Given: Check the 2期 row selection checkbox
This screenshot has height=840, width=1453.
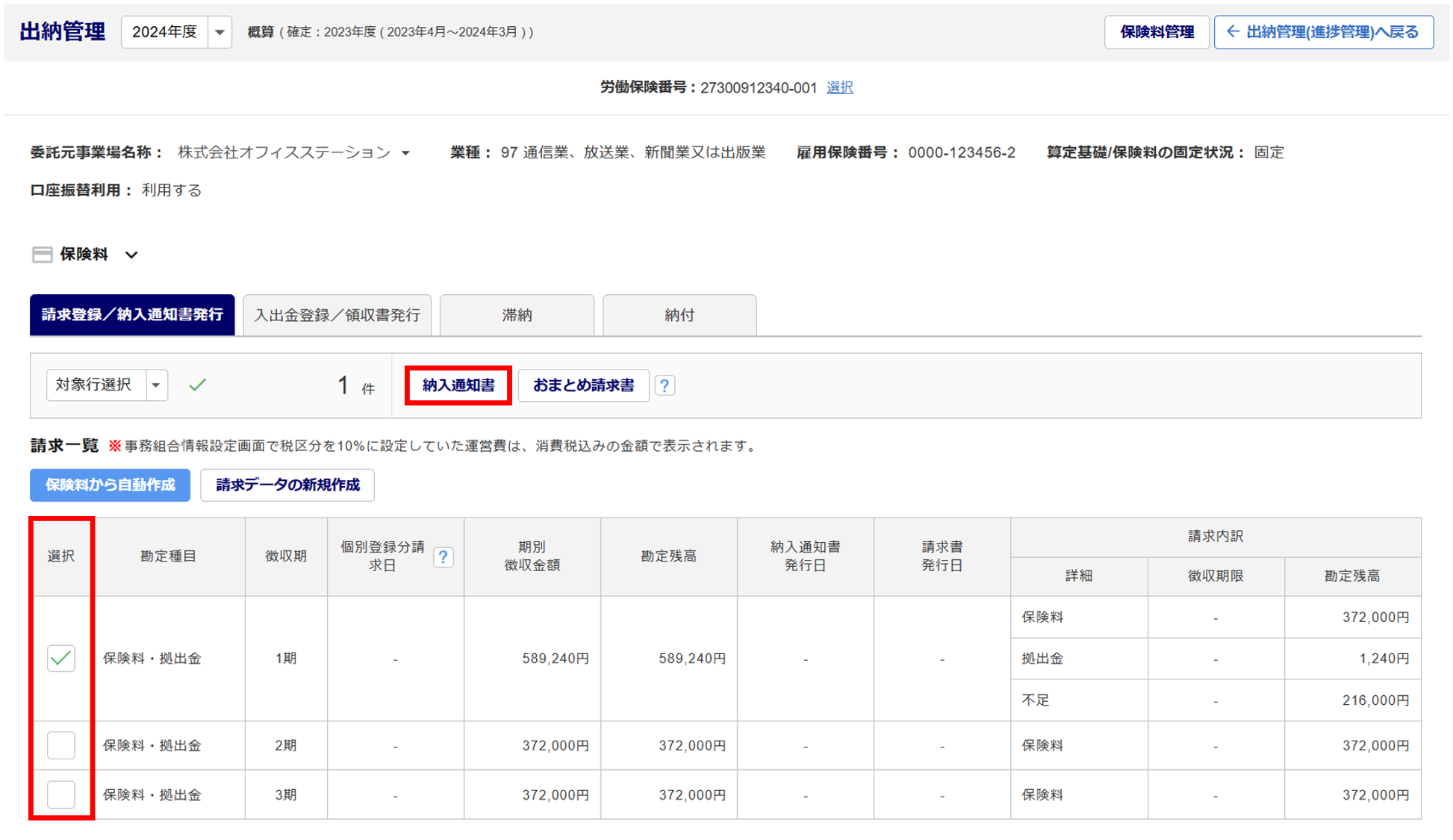Looking at the screenshot, I should [x=61, y=745].
